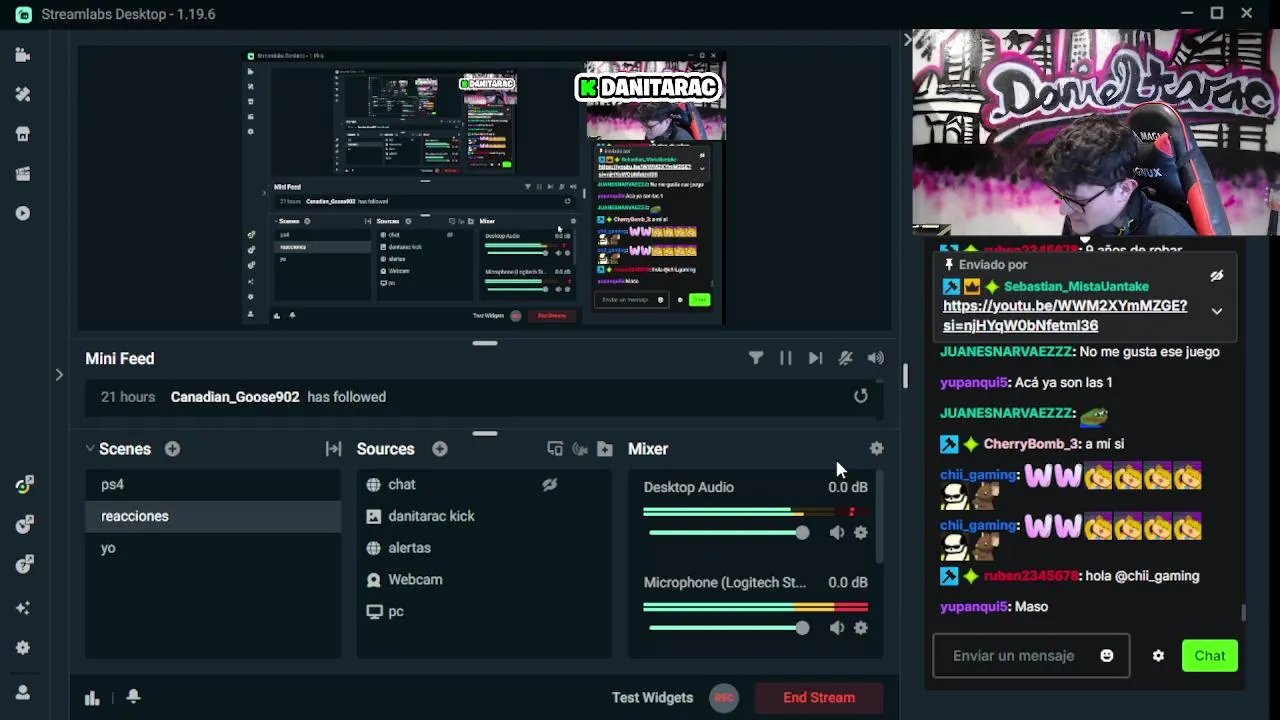Expand the pinned message chevron
1280x720 pixels.
click(1217, 311)
